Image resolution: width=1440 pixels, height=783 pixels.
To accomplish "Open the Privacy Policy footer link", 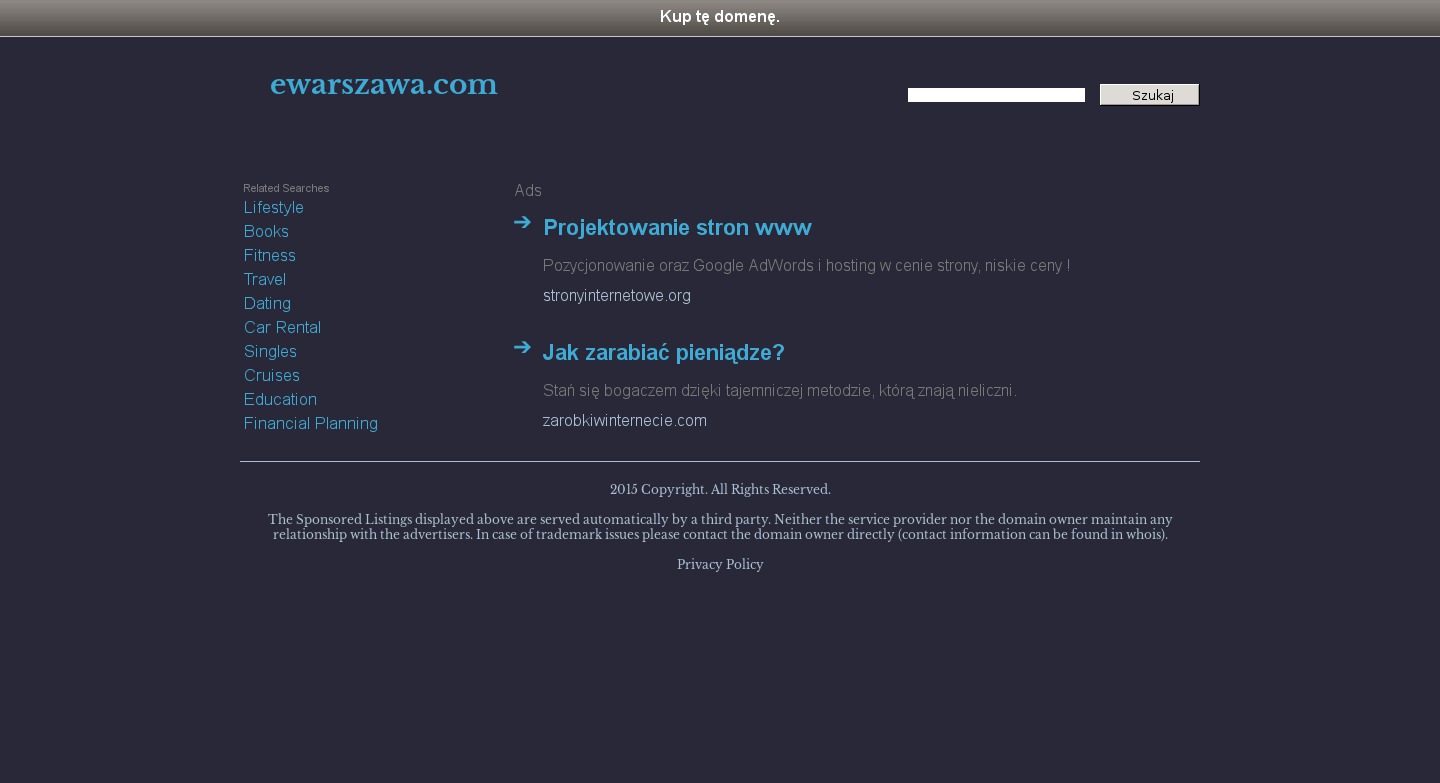I will (x=720, y=565).
